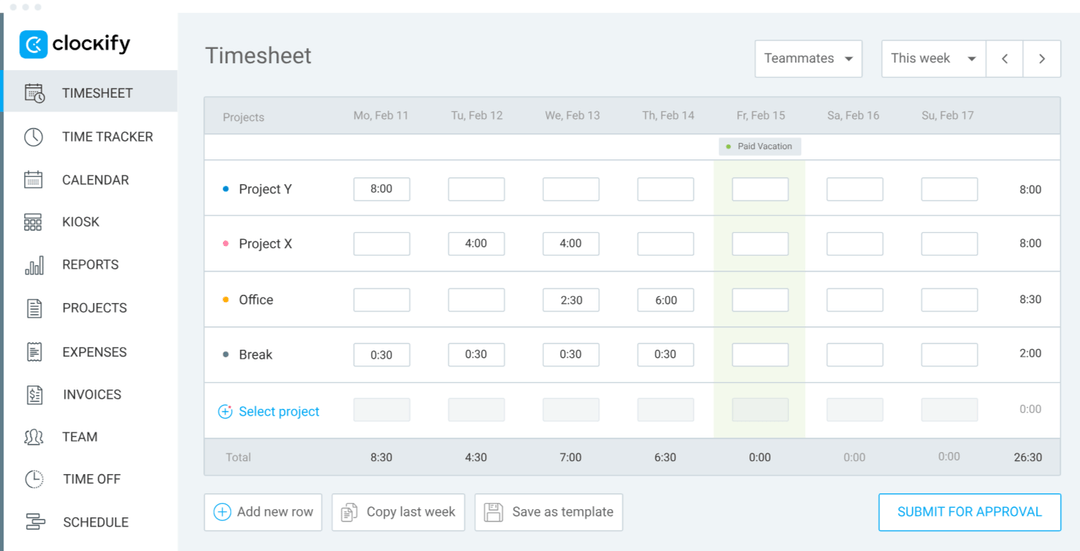Click the Schedule bars icon
The image size is (1080, 551).
tap(35, 522)
